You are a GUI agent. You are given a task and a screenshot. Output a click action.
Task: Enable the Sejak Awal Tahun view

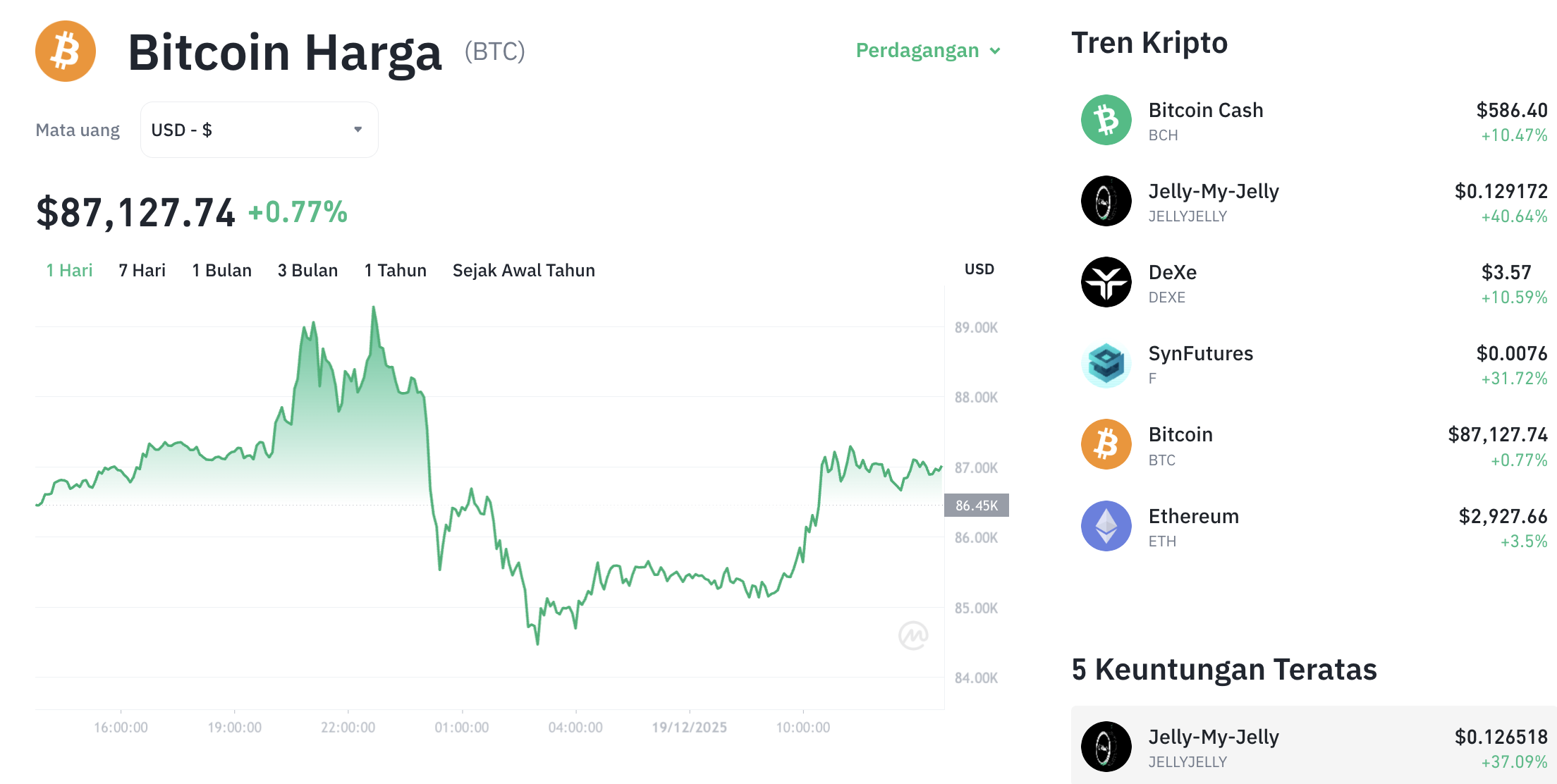pyautogui.click(x=523, y=270)
